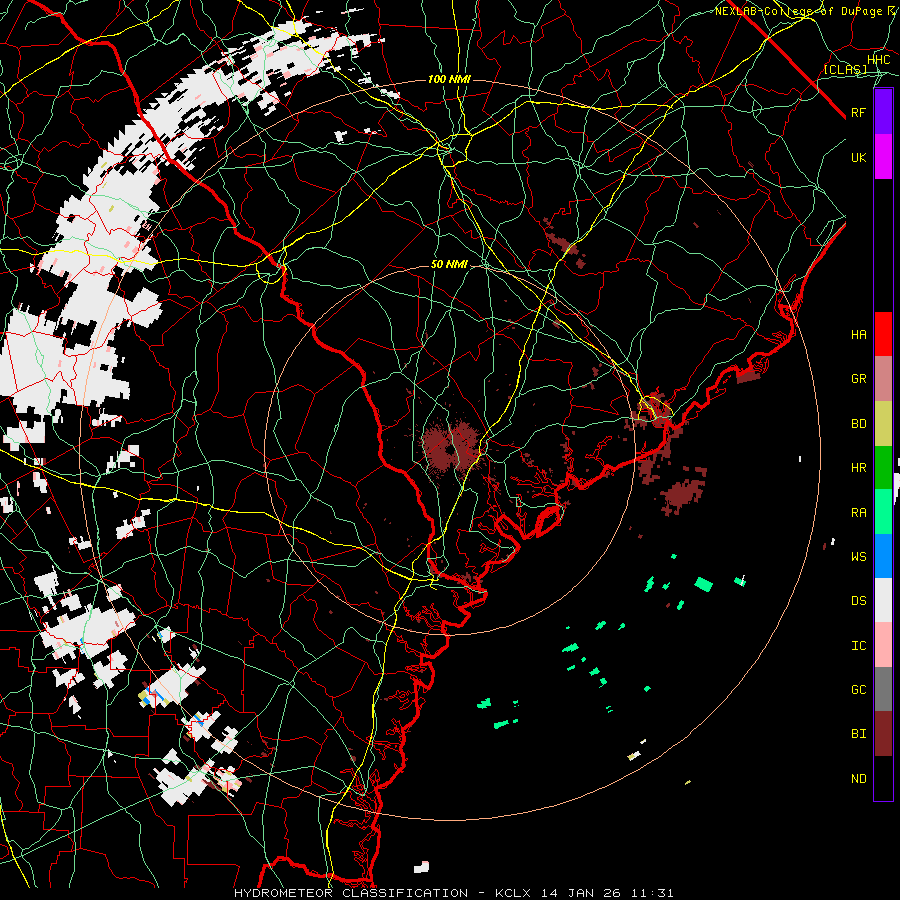Click the 50 NMI range ring label
This screenshot has width=900, height=900.
(449, 264)
